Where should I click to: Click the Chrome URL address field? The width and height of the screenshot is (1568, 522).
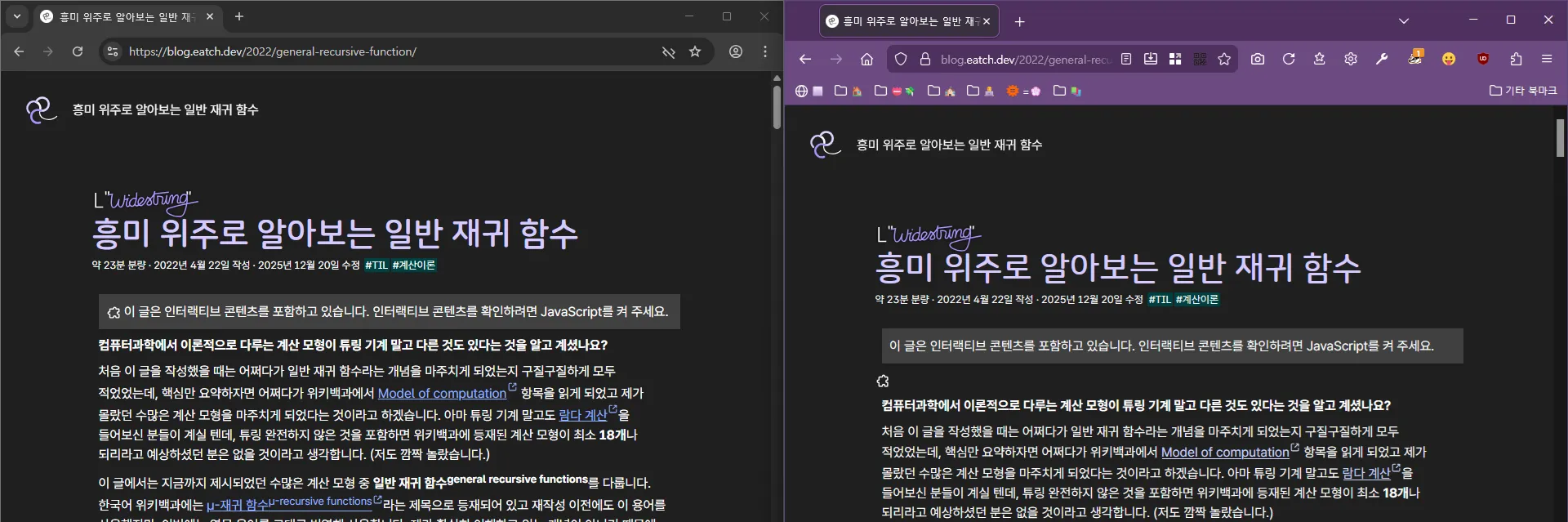point(384,51)
